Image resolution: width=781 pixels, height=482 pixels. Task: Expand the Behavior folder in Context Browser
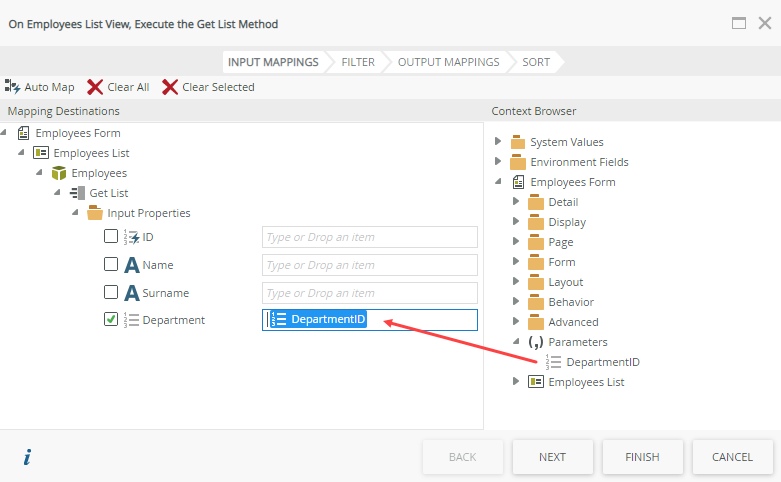(516, 302)
